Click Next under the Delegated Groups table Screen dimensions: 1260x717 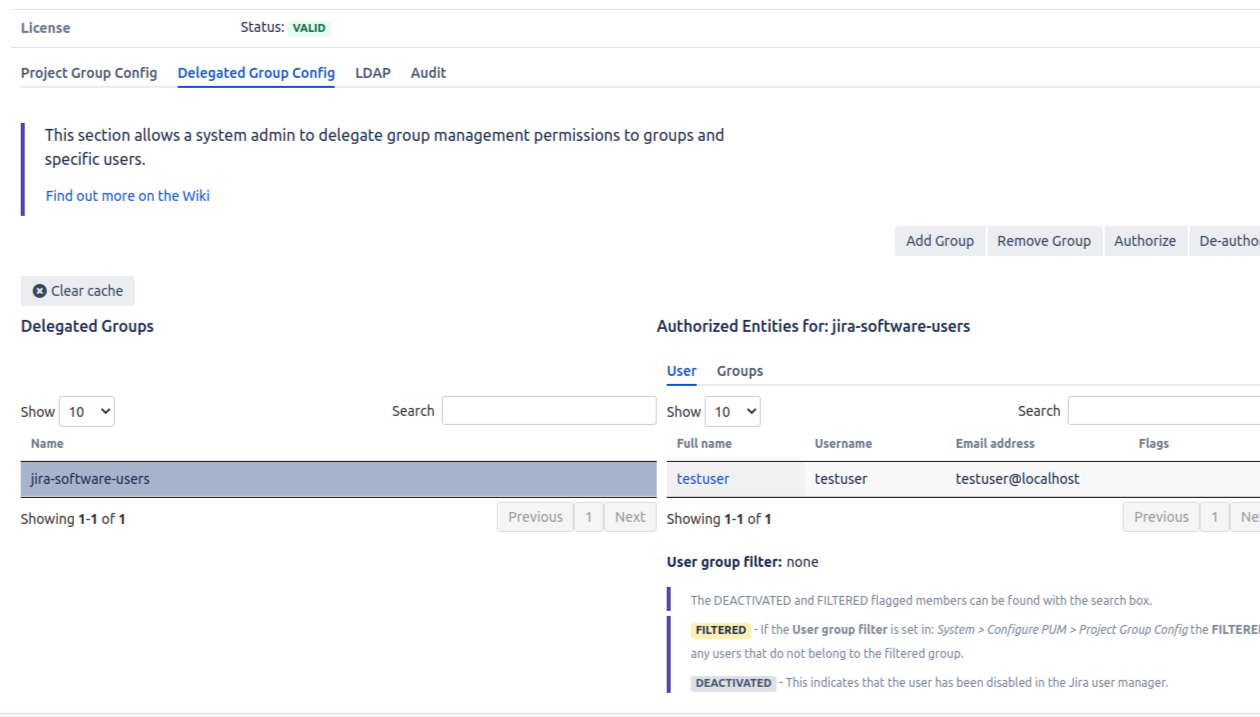(629, 517)
